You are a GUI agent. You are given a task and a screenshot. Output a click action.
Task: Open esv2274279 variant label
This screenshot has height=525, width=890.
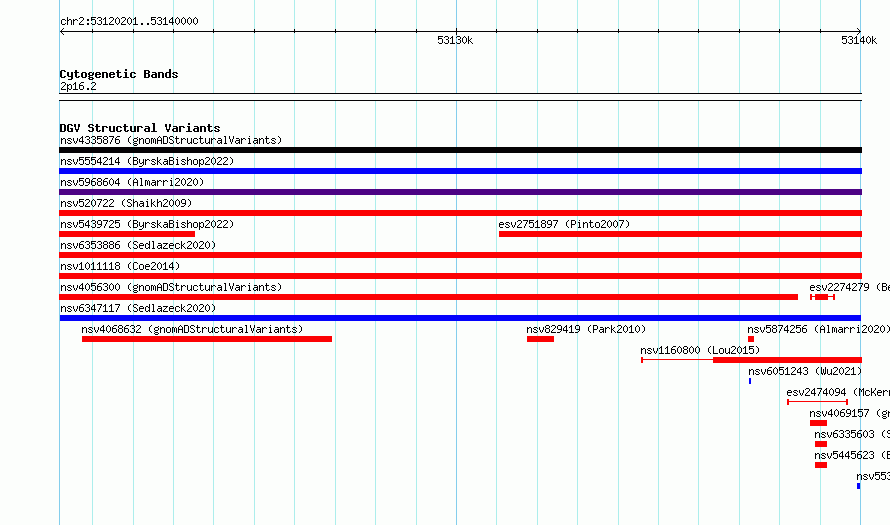click(x=849, y=287)
